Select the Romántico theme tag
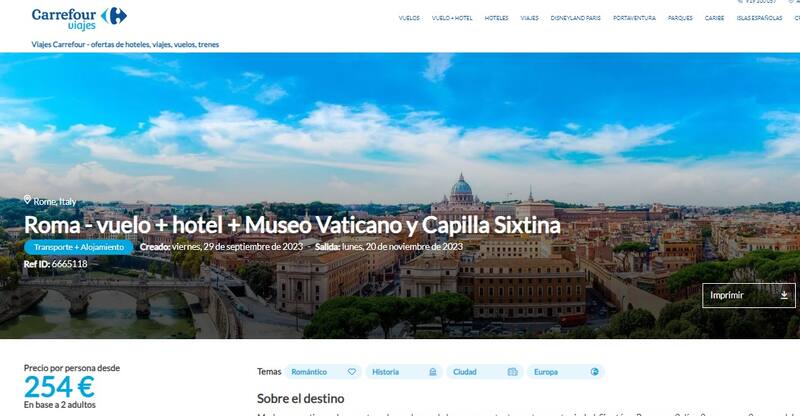This screenshot has width=800, height=416. (x=323, y=372)
